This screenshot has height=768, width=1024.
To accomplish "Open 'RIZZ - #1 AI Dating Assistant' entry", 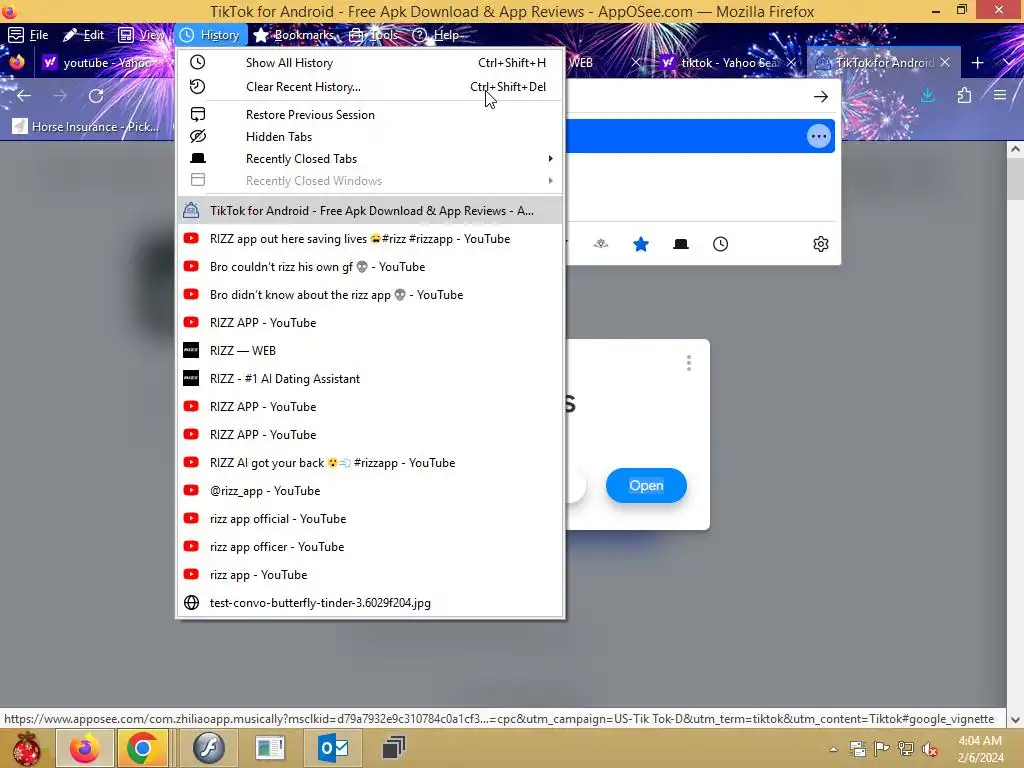I will 370,379.
